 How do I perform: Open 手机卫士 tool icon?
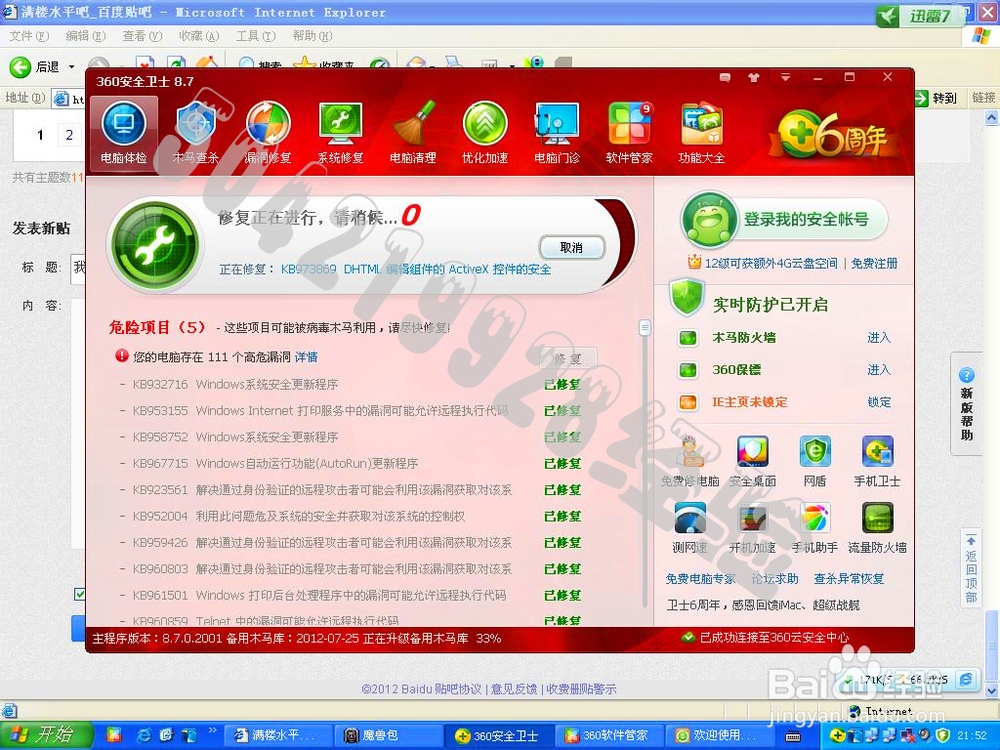coord(878,462)
